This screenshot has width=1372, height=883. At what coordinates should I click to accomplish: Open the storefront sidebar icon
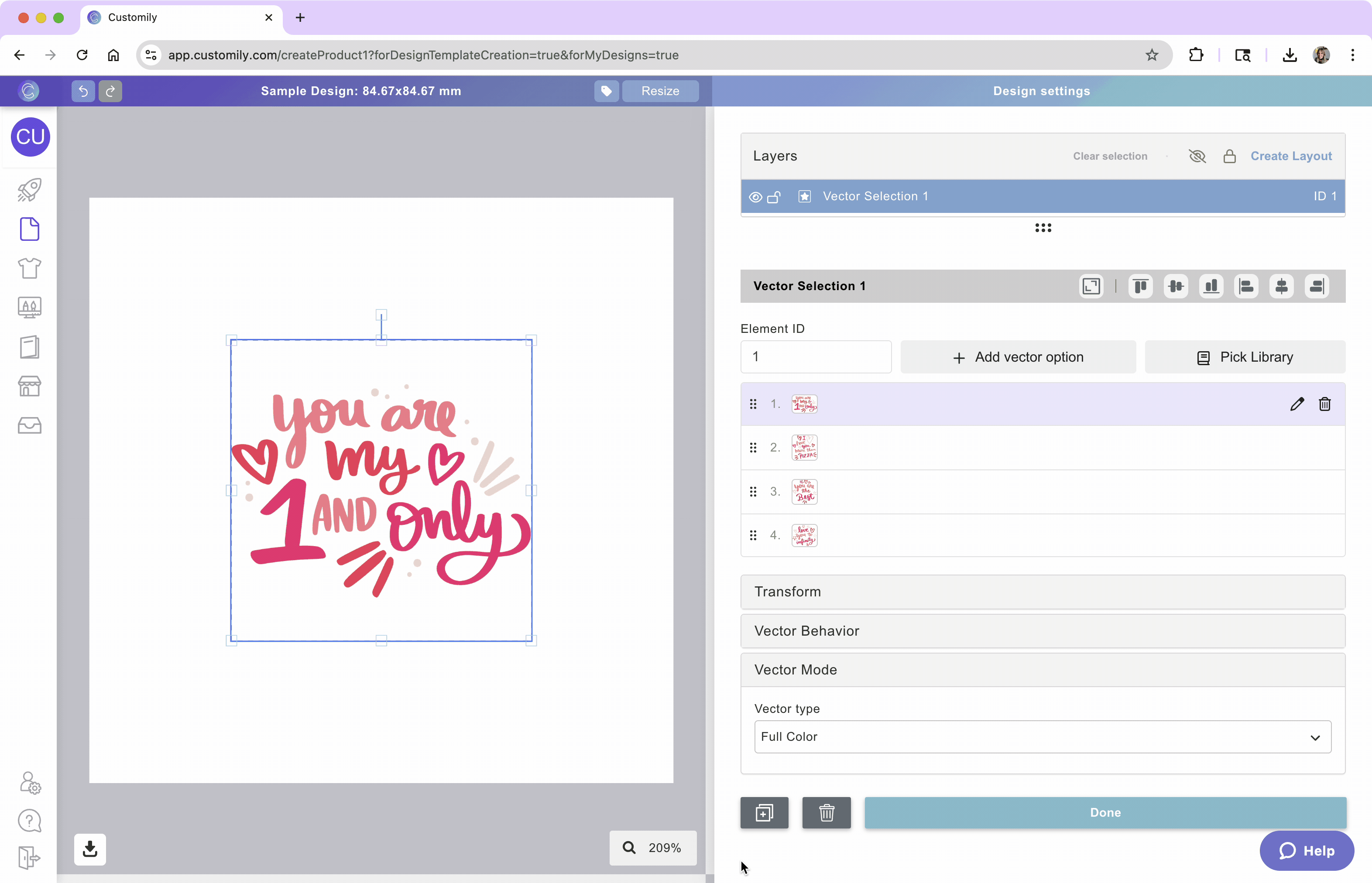(29, 387)
